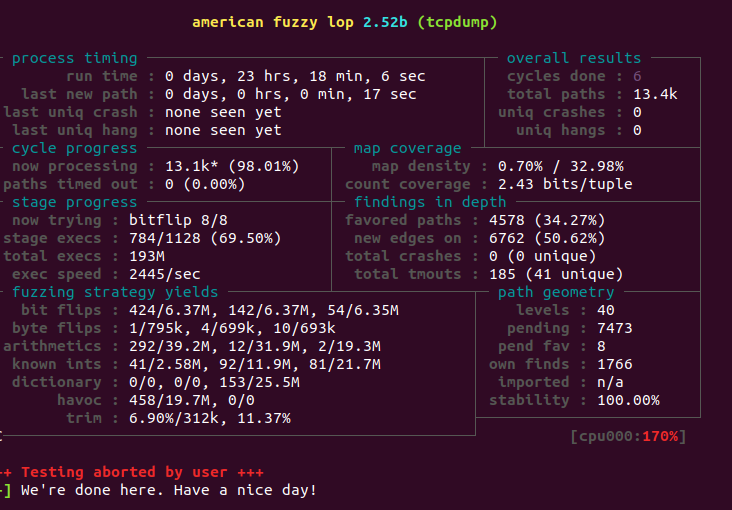Click own finds value '1766'
The height and width of the screenshot is (510, 732).
(x=614, y=364)
